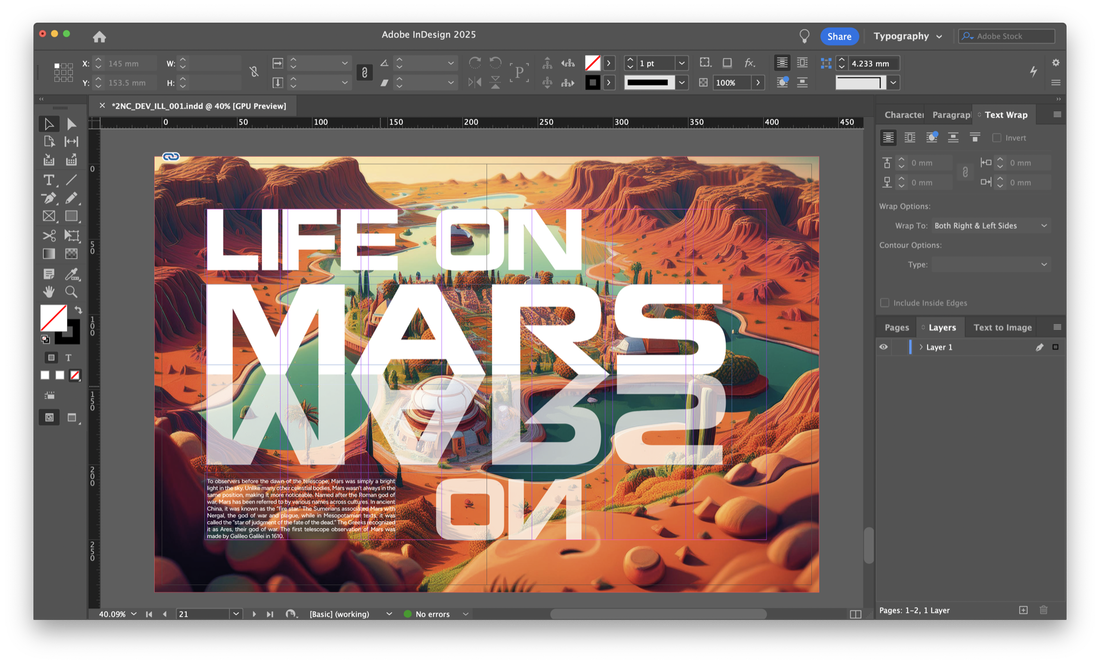This screenshot has width=1100, height=664.
Task: Click rotate 90° clockwise icon
Action: 475,63
